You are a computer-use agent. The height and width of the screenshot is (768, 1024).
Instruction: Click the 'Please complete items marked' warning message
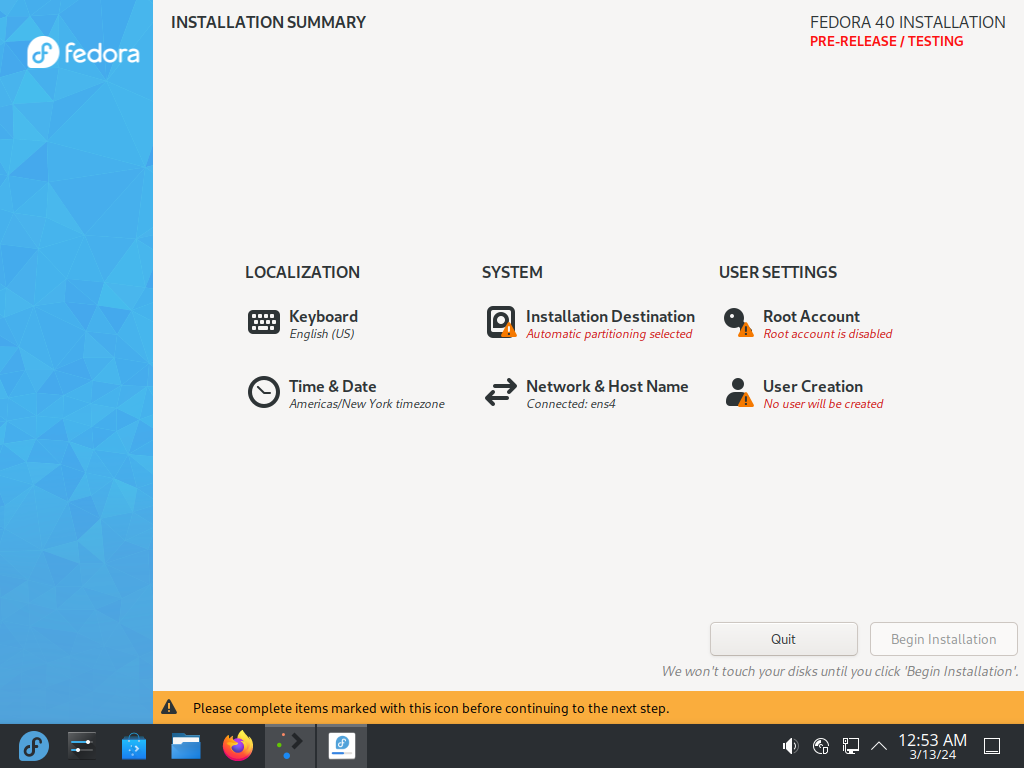pyautogui.click(x=431, y=708)
